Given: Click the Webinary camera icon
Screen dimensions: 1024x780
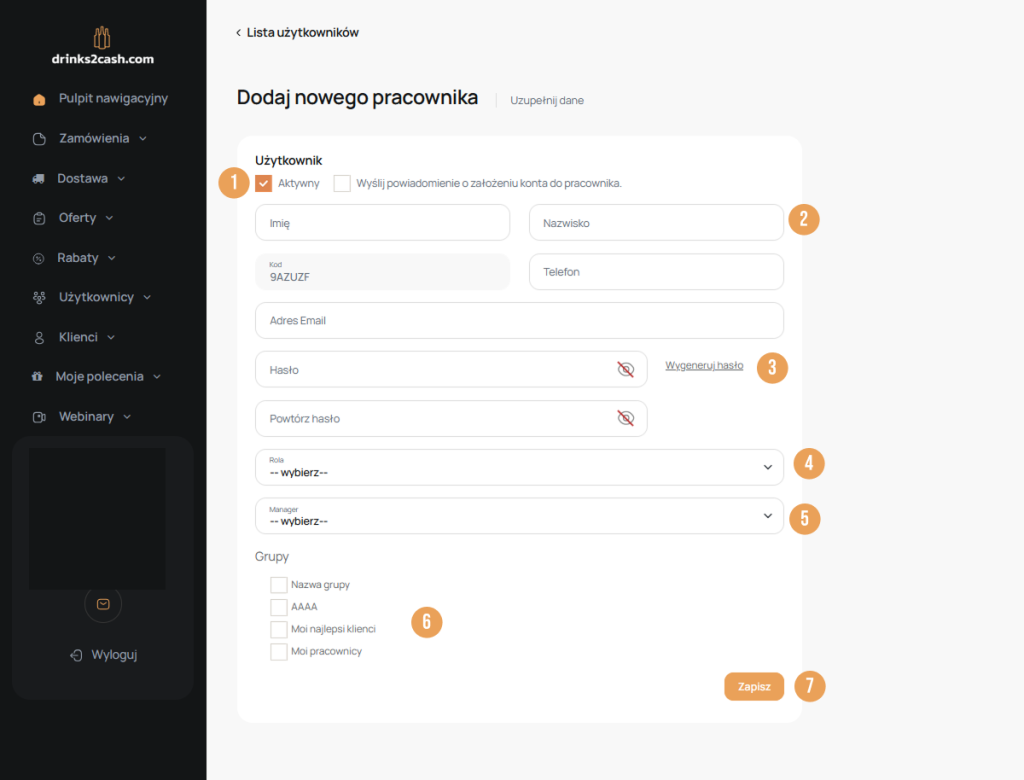Looking at the screenshot, I should click(x=39, y=417).
